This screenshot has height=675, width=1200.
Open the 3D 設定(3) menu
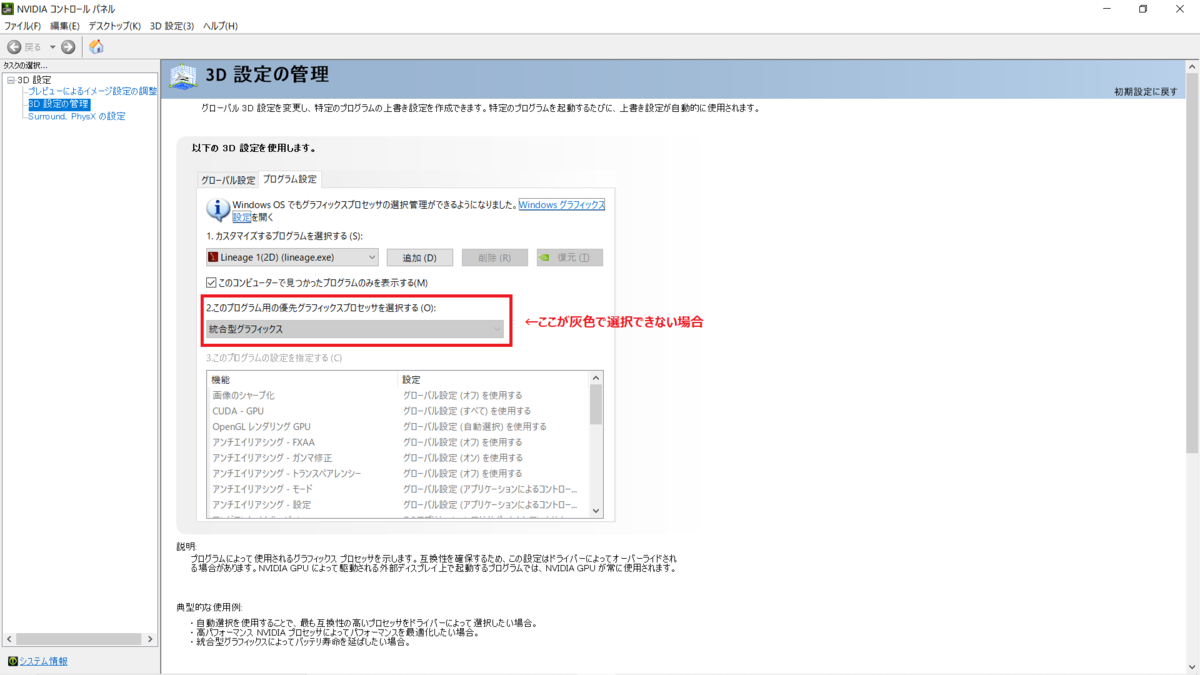point(172,26)
